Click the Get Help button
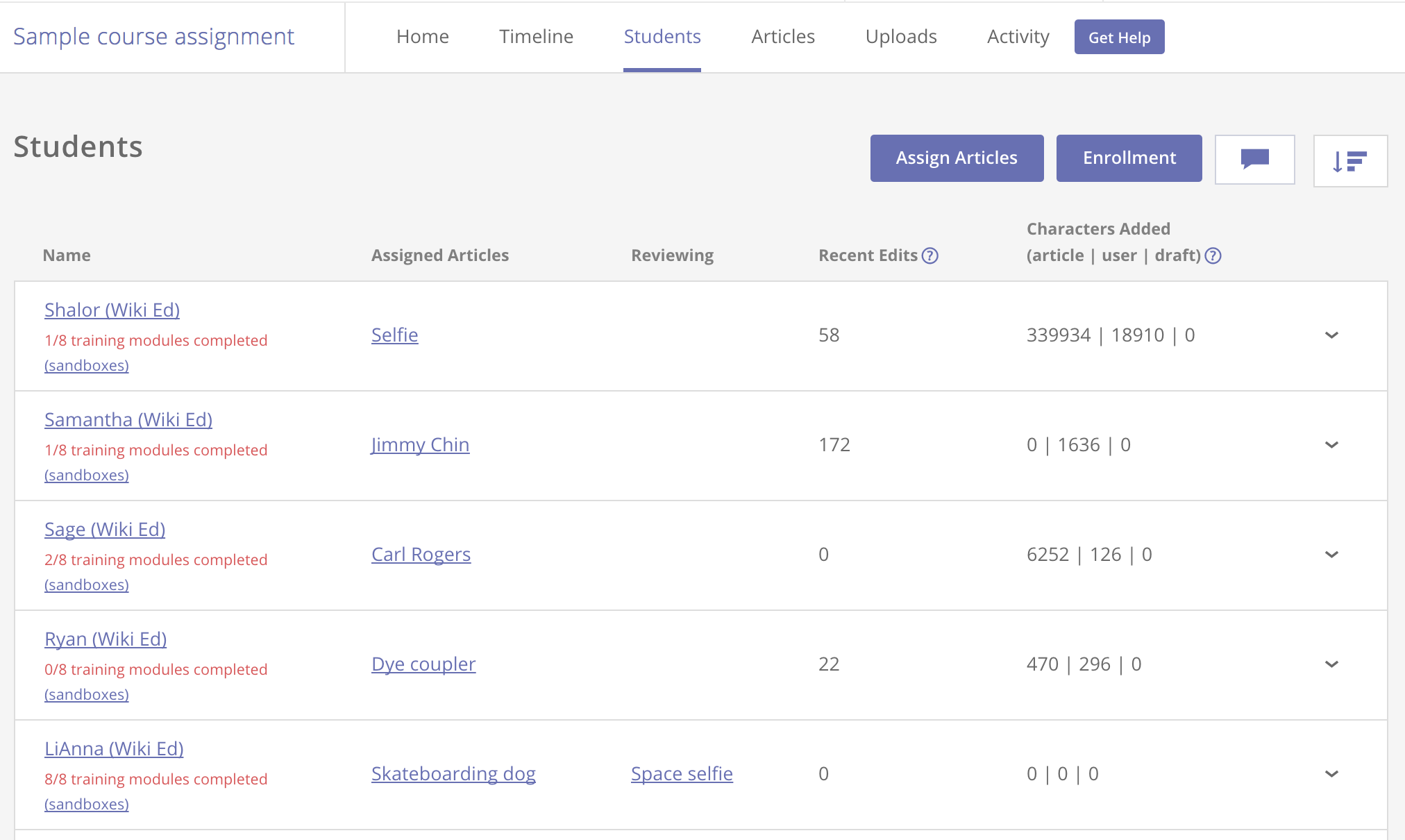Screen dimensions: 1405x840 (1120, 37)
